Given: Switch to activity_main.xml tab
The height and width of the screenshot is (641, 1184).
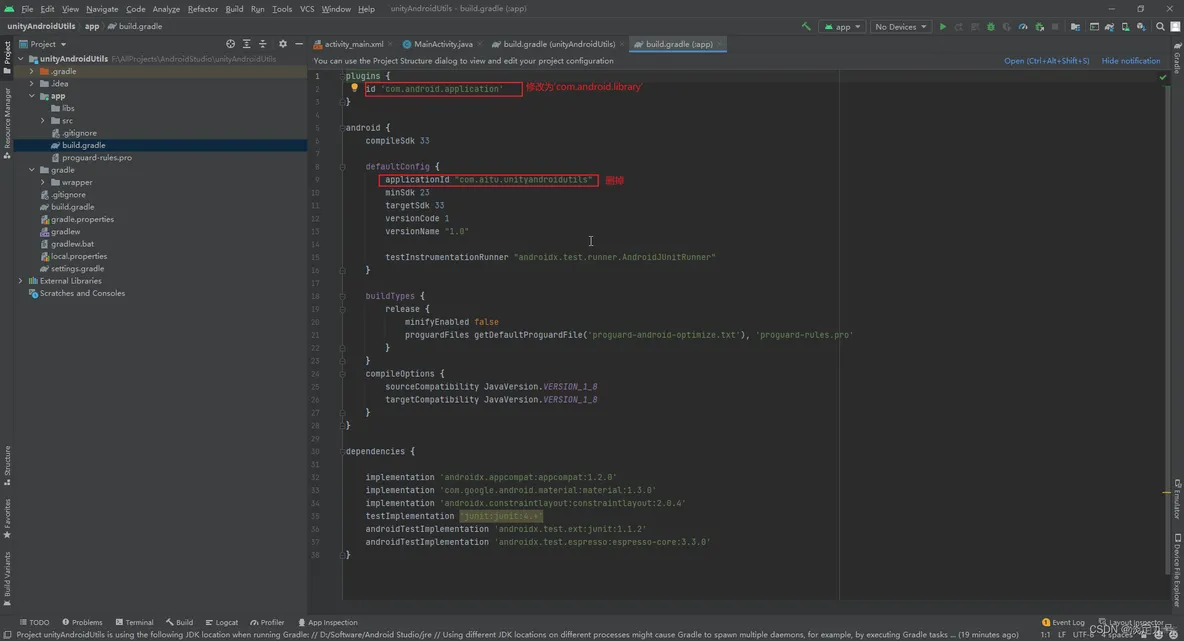Looking at the screenshot, I should click(353, 44).
